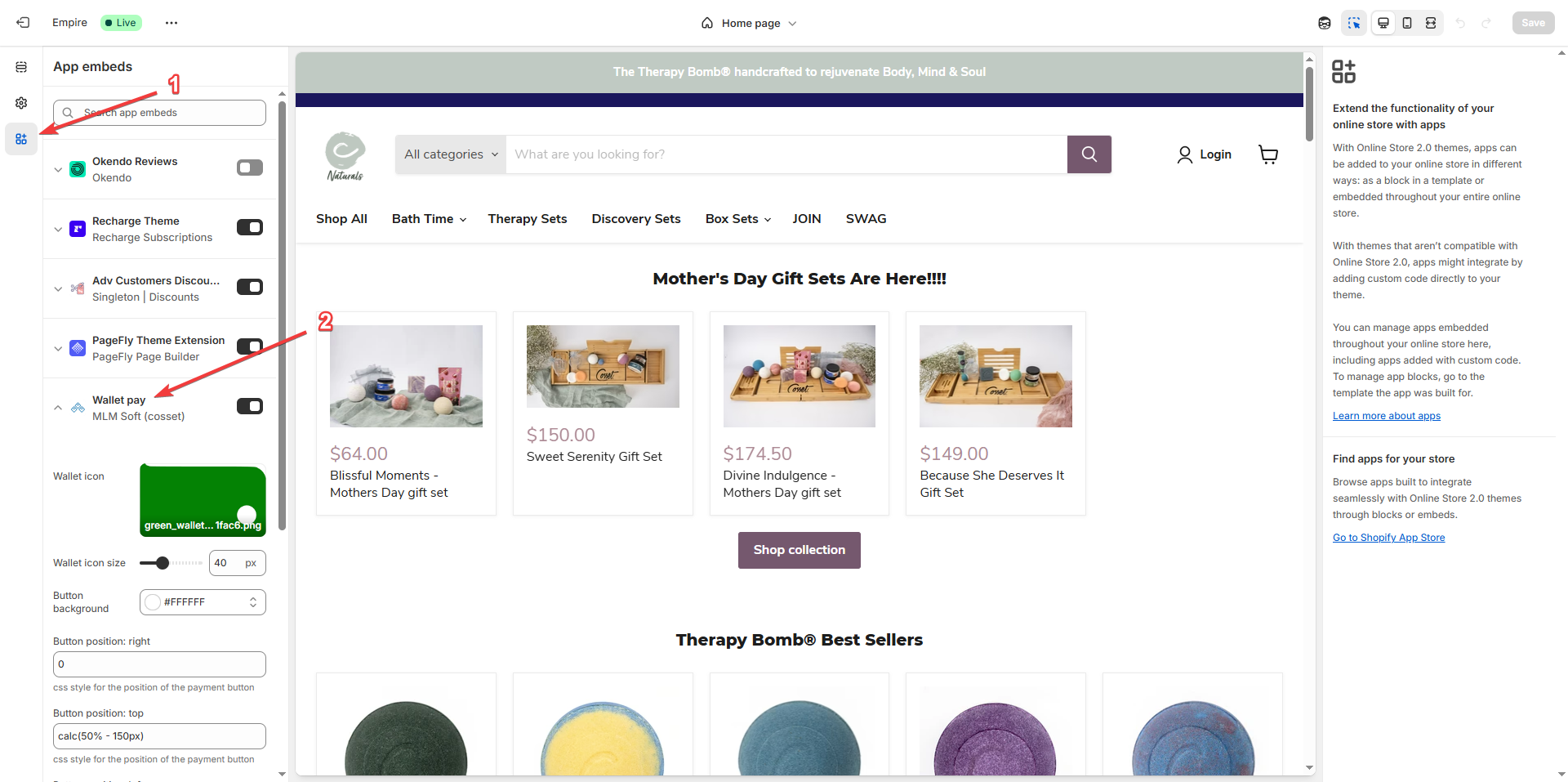Open the Go to Shopify App Store link
1568x782 pixels.
pos(1388,538)
